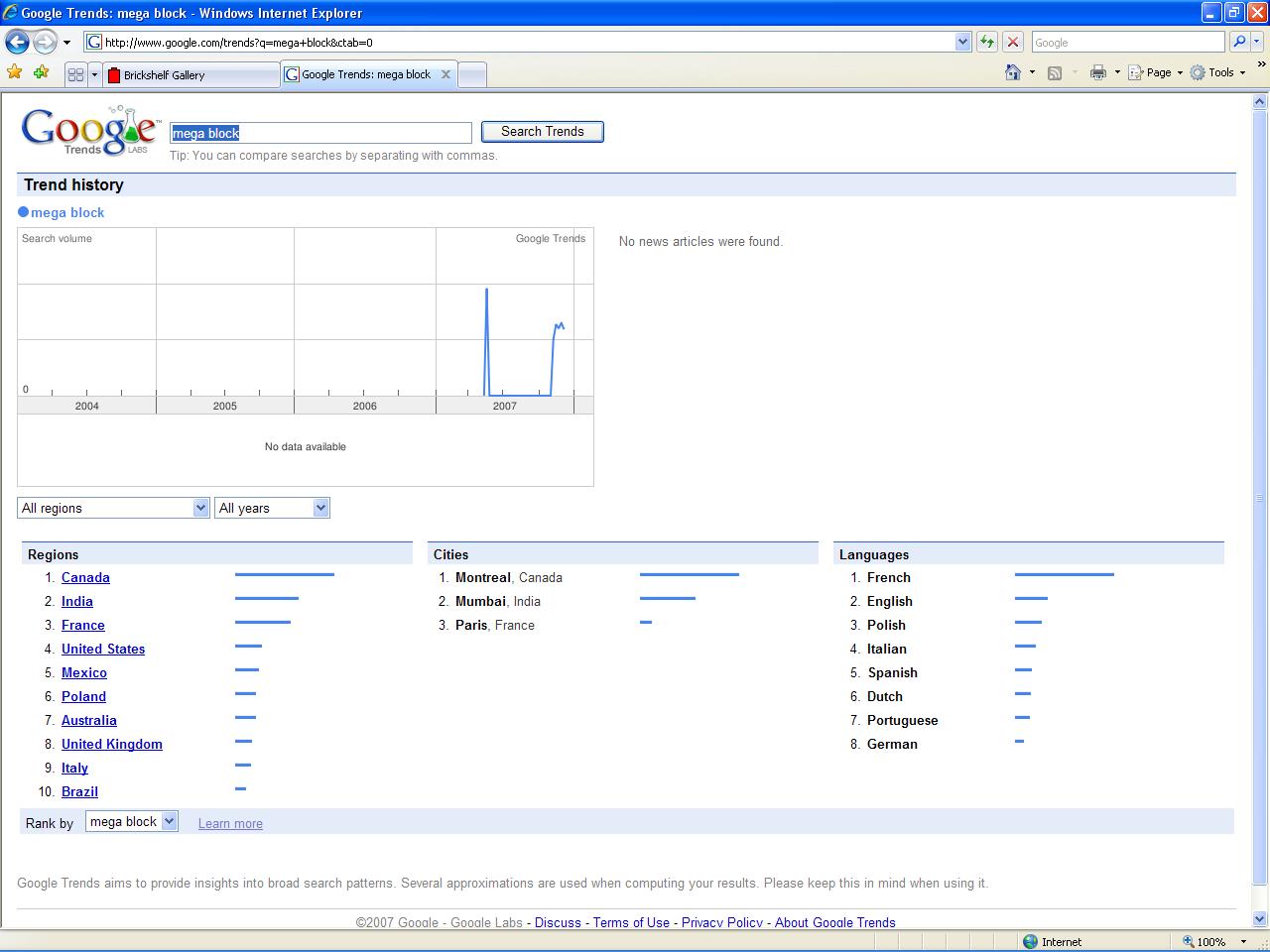Click the Google Trends logo
1270x952 pixels.
pyautogui.click(x=87, y=130)
